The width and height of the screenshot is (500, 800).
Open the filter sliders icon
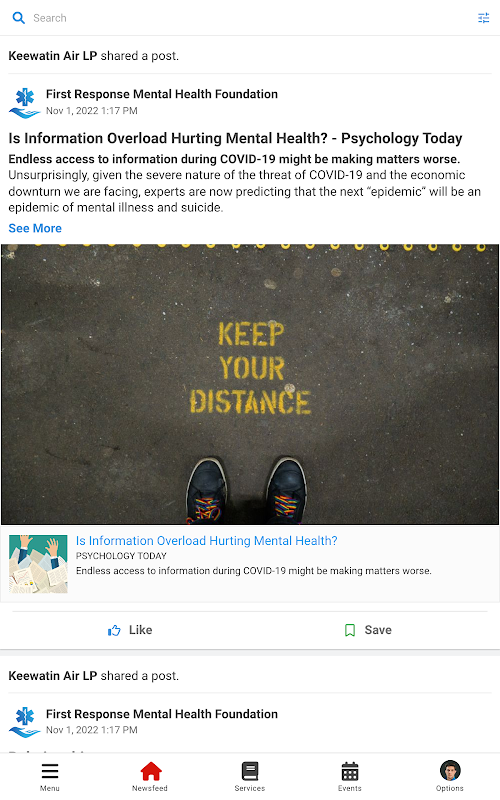(483, 18)
